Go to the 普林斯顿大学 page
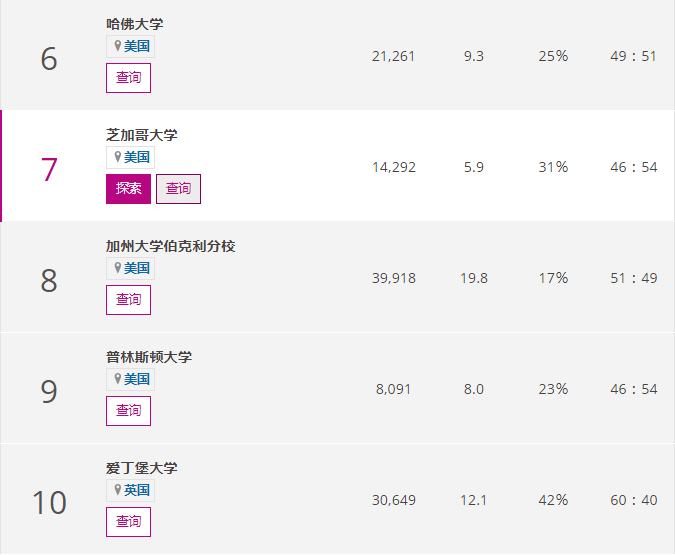 click(x=148, y=357)
